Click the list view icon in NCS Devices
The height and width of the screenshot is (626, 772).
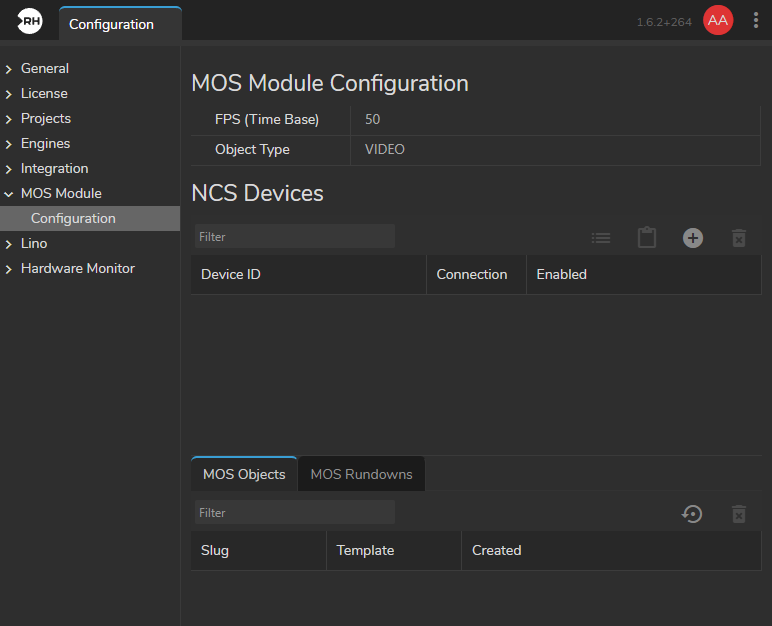point(601,238)
